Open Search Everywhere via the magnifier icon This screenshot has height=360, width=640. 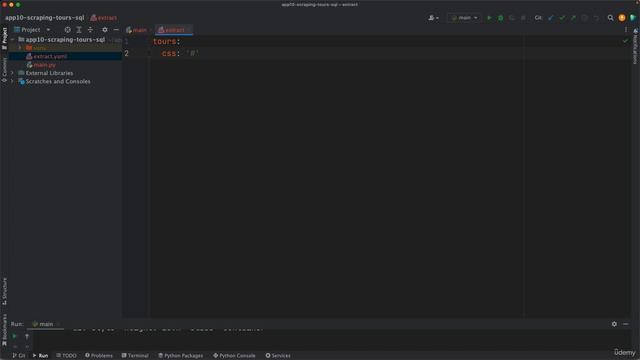click(610, 18)
